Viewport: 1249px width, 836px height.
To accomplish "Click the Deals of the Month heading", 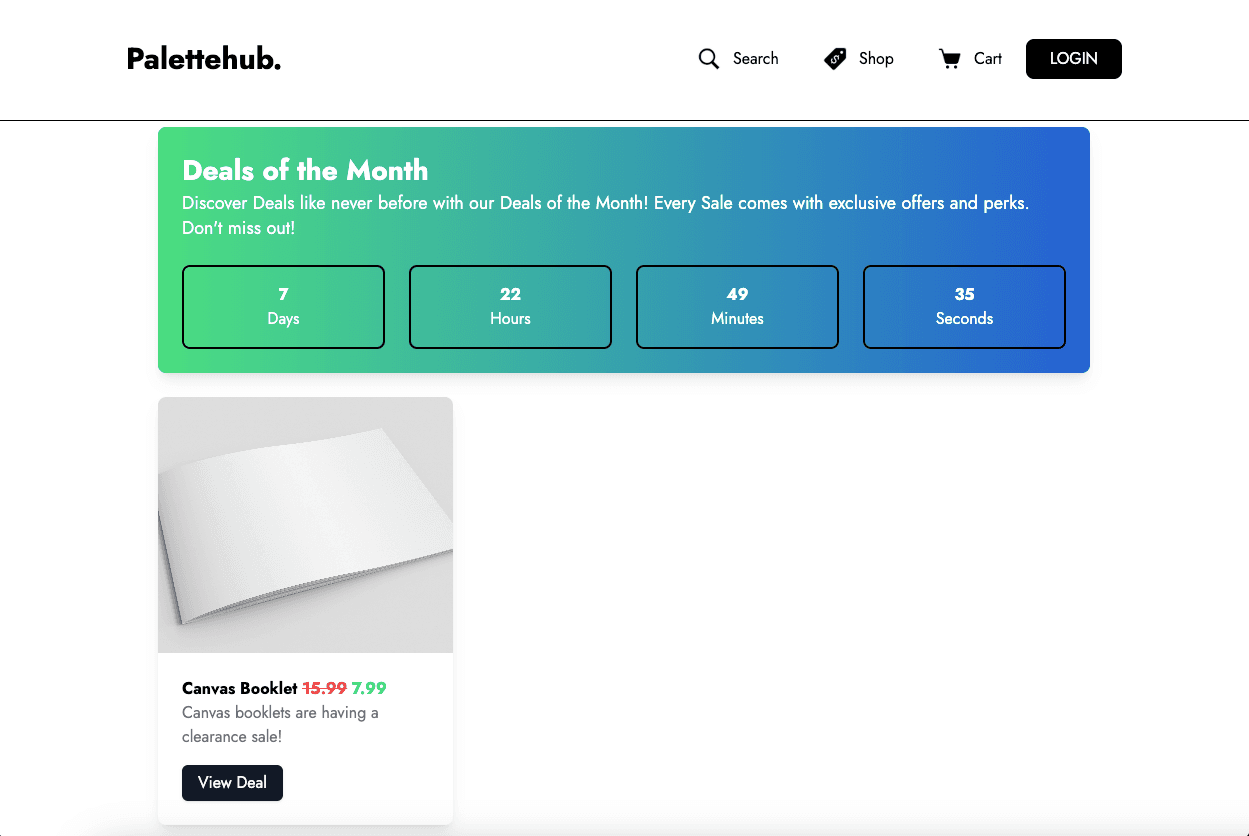I will coord(305,170).
